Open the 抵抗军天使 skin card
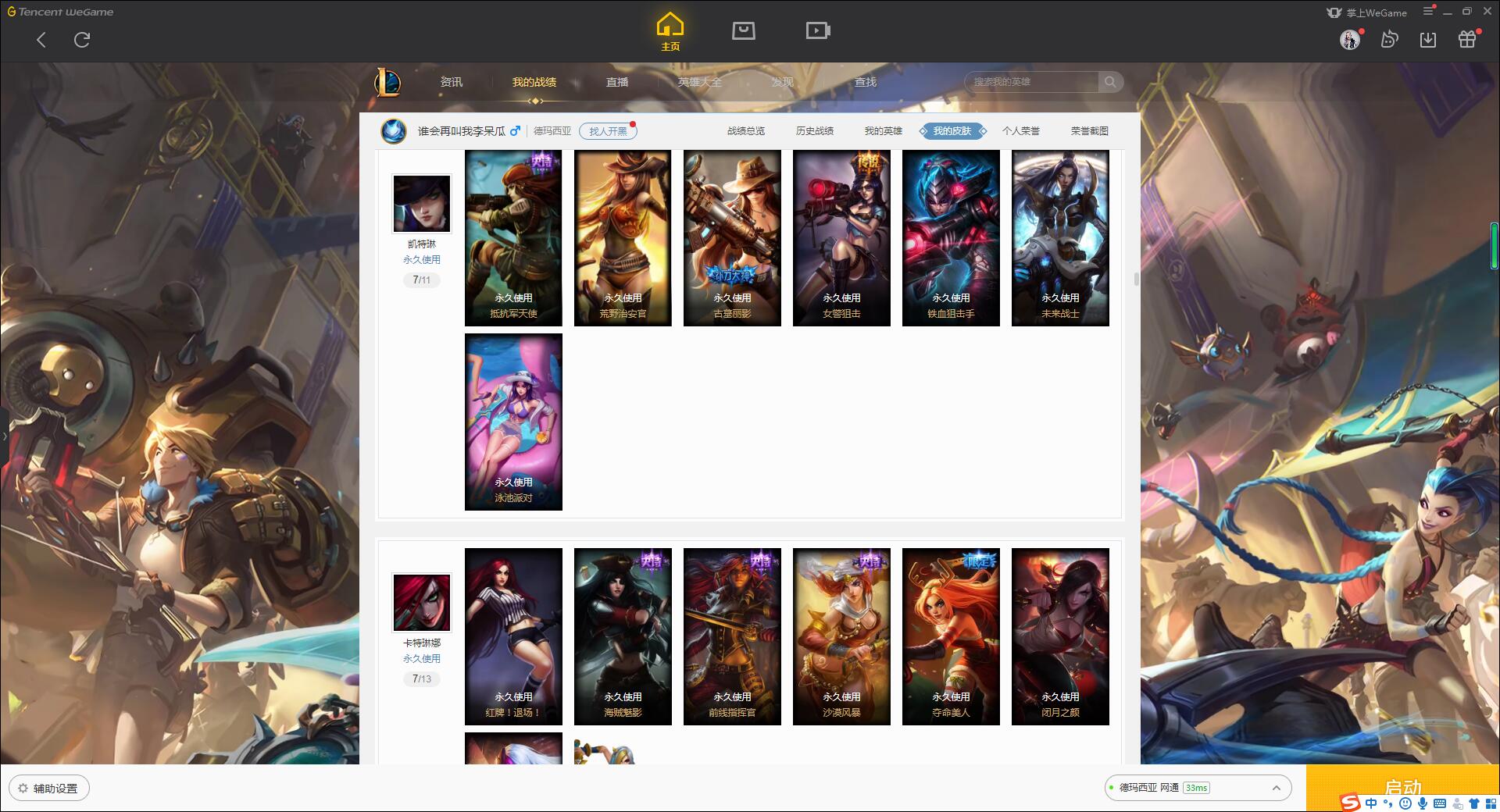1500x812 pixels. pyautogui.click(x=513, y=238)
